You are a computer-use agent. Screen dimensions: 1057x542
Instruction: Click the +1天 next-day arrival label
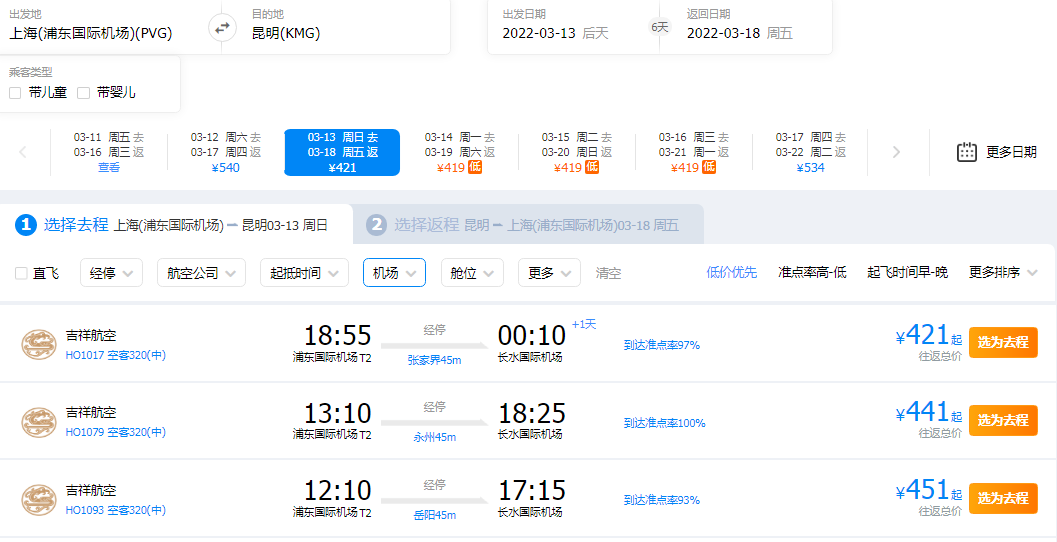coord(584,324)
